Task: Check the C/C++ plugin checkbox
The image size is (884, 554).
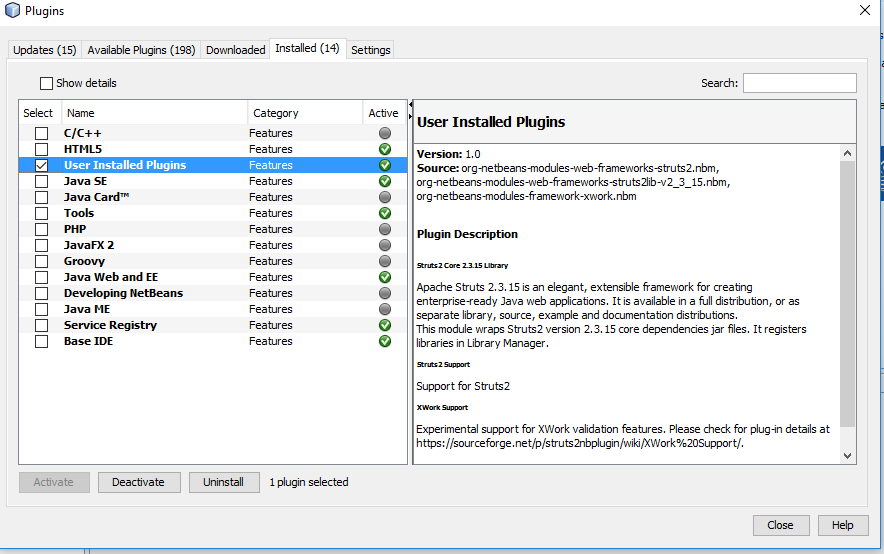Action: pyautogui.click(x=41, y=134)
